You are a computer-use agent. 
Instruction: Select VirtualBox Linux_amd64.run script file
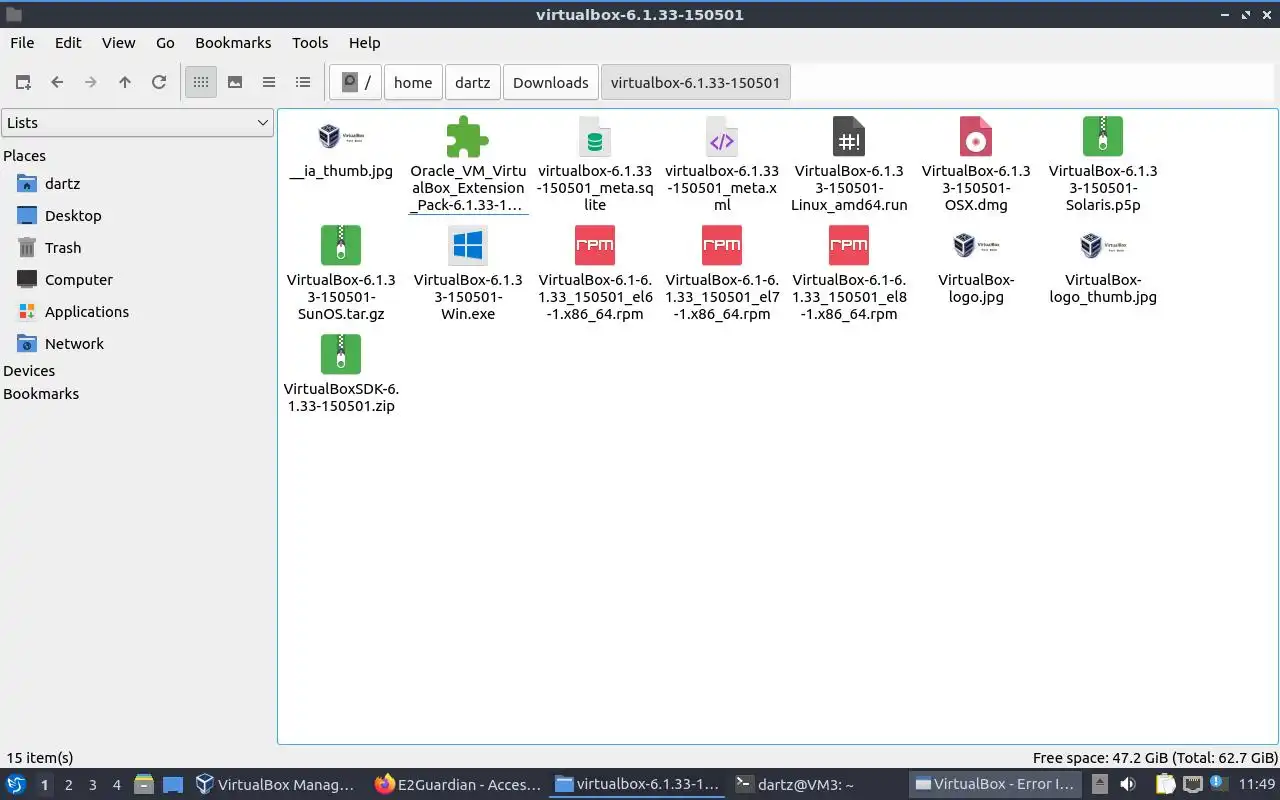coord(849,165)
